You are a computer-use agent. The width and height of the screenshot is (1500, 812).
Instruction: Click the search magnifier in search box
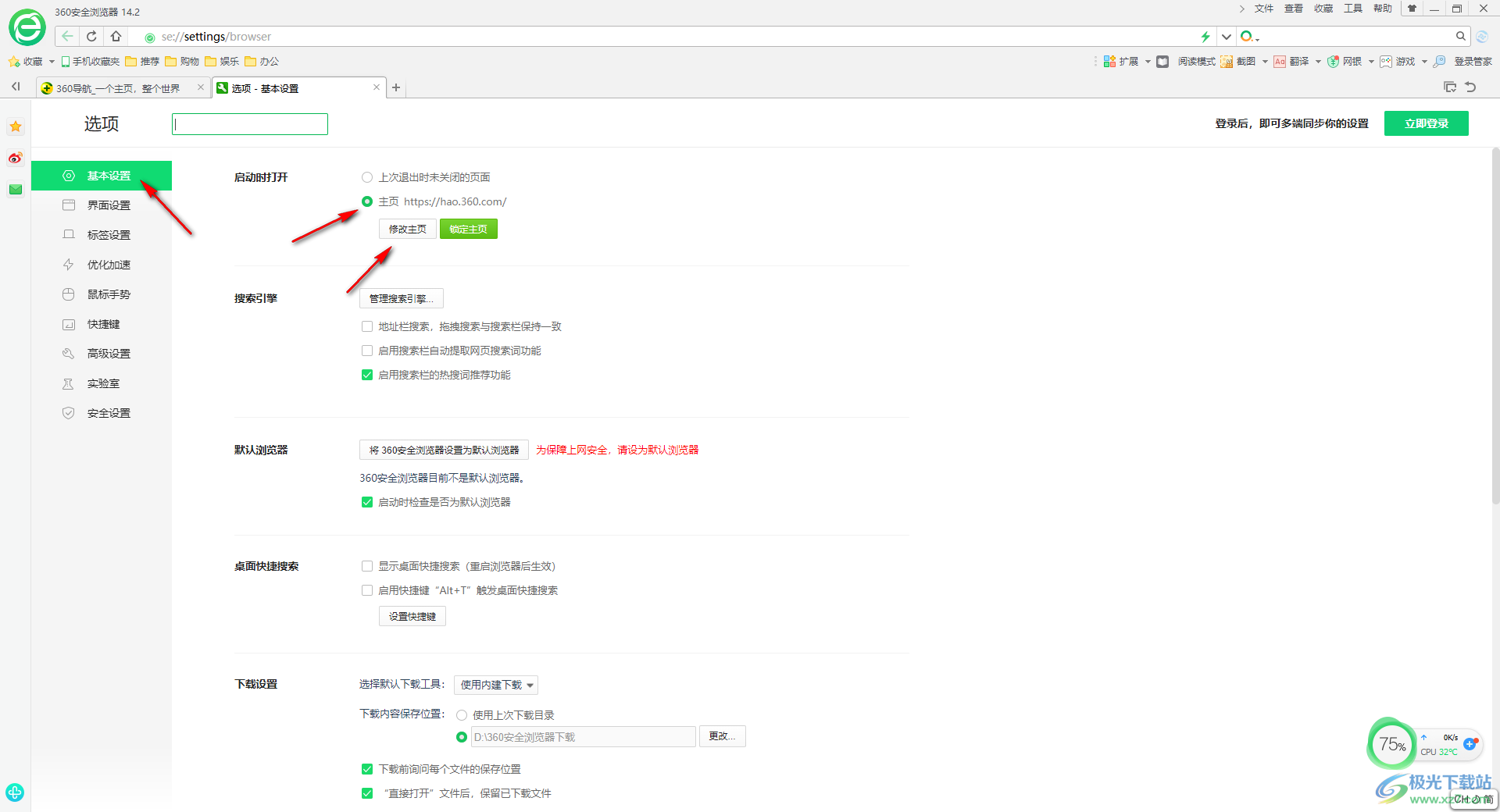(x=1460, y=36)
